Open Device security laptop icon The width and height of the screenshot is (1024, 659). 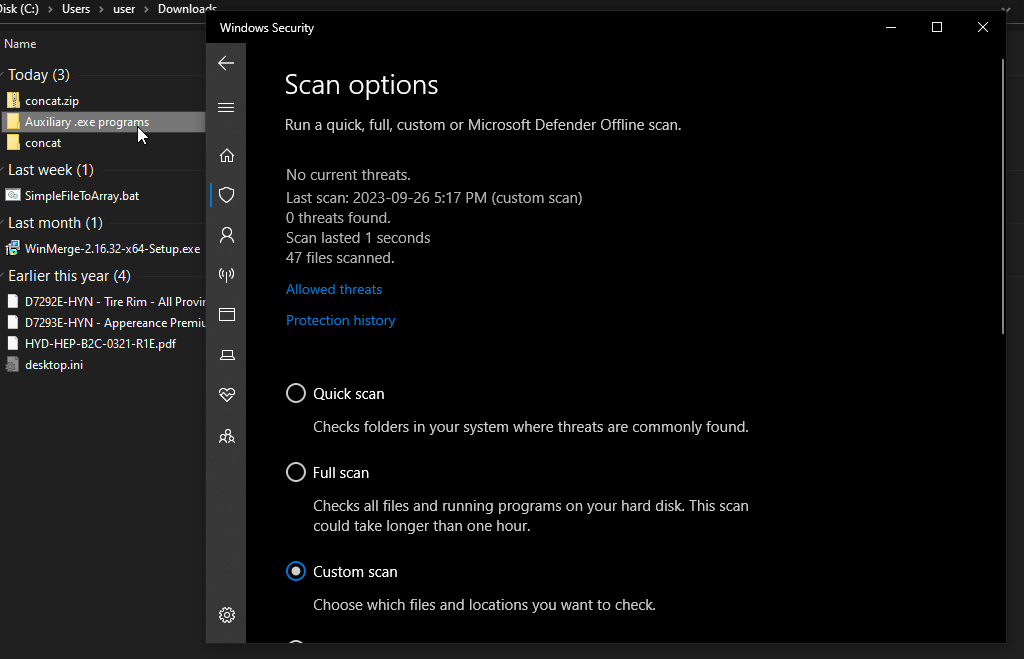(227, 355)
